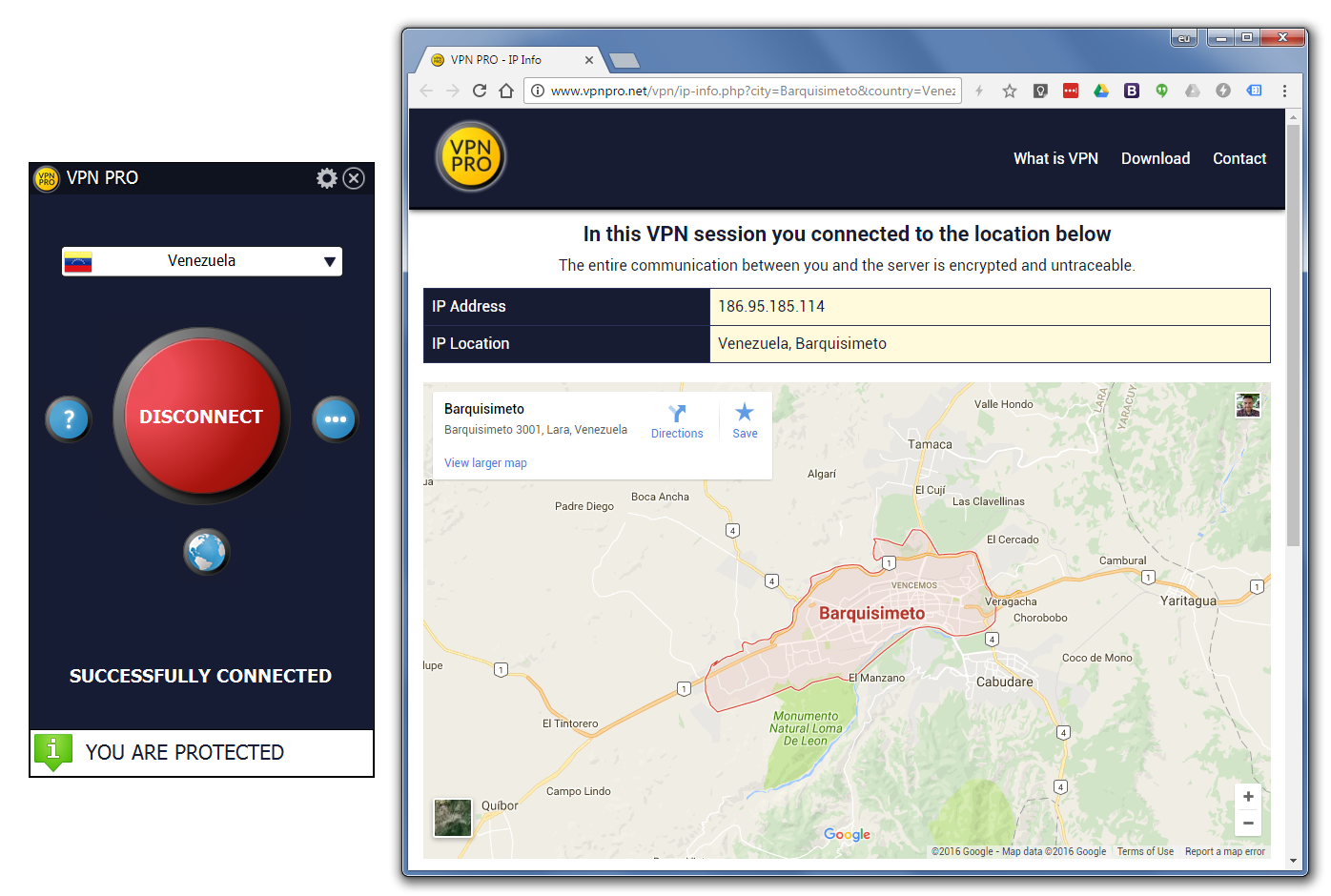Click the grey lightning bolt icon in address bar

(979, 91)
